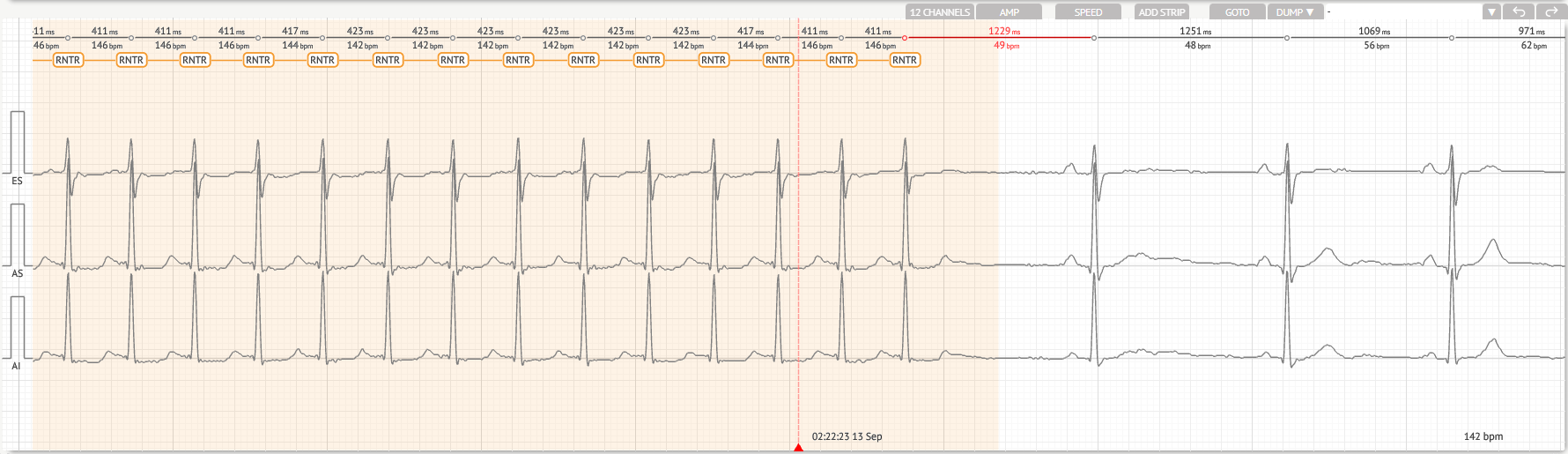Toggle the 12 CHANNELS view
The height and width of the screenshot is (454, 1568).
[x=939, y=12]
